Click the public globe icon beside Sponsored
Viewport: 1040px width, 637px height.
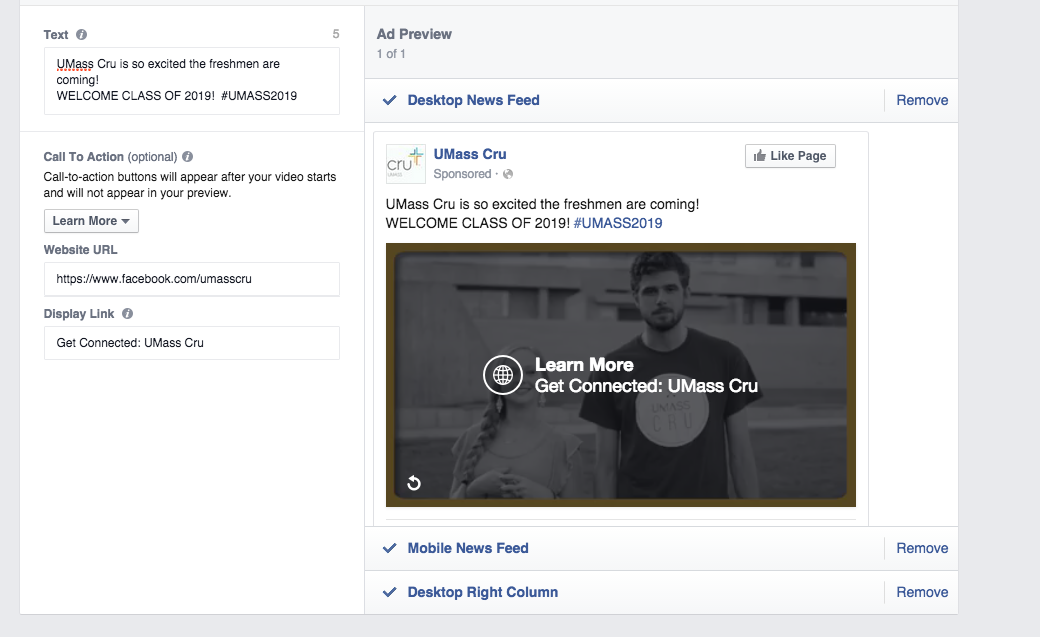coord(508,174)
